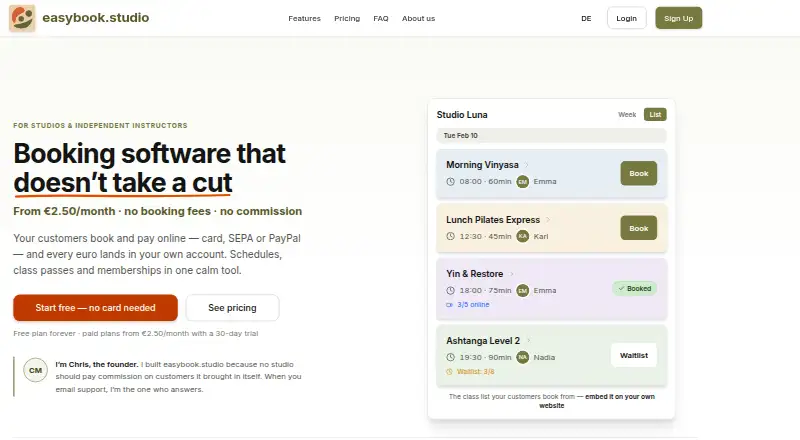Click the For Studios & Independent Instructors label

101,126
